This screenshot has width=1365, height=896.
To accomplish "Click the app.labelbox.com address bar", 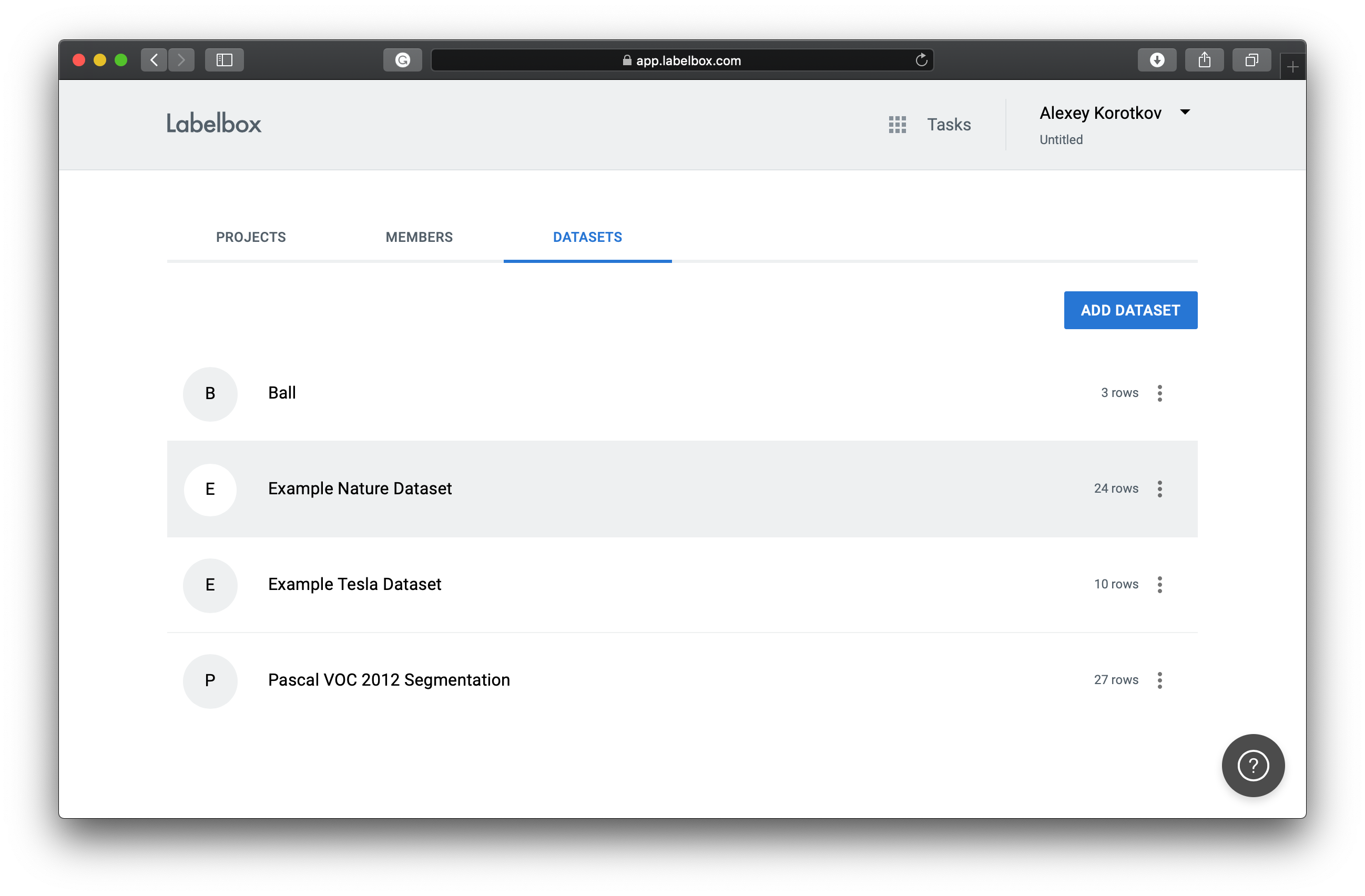I will coord(681,60).
